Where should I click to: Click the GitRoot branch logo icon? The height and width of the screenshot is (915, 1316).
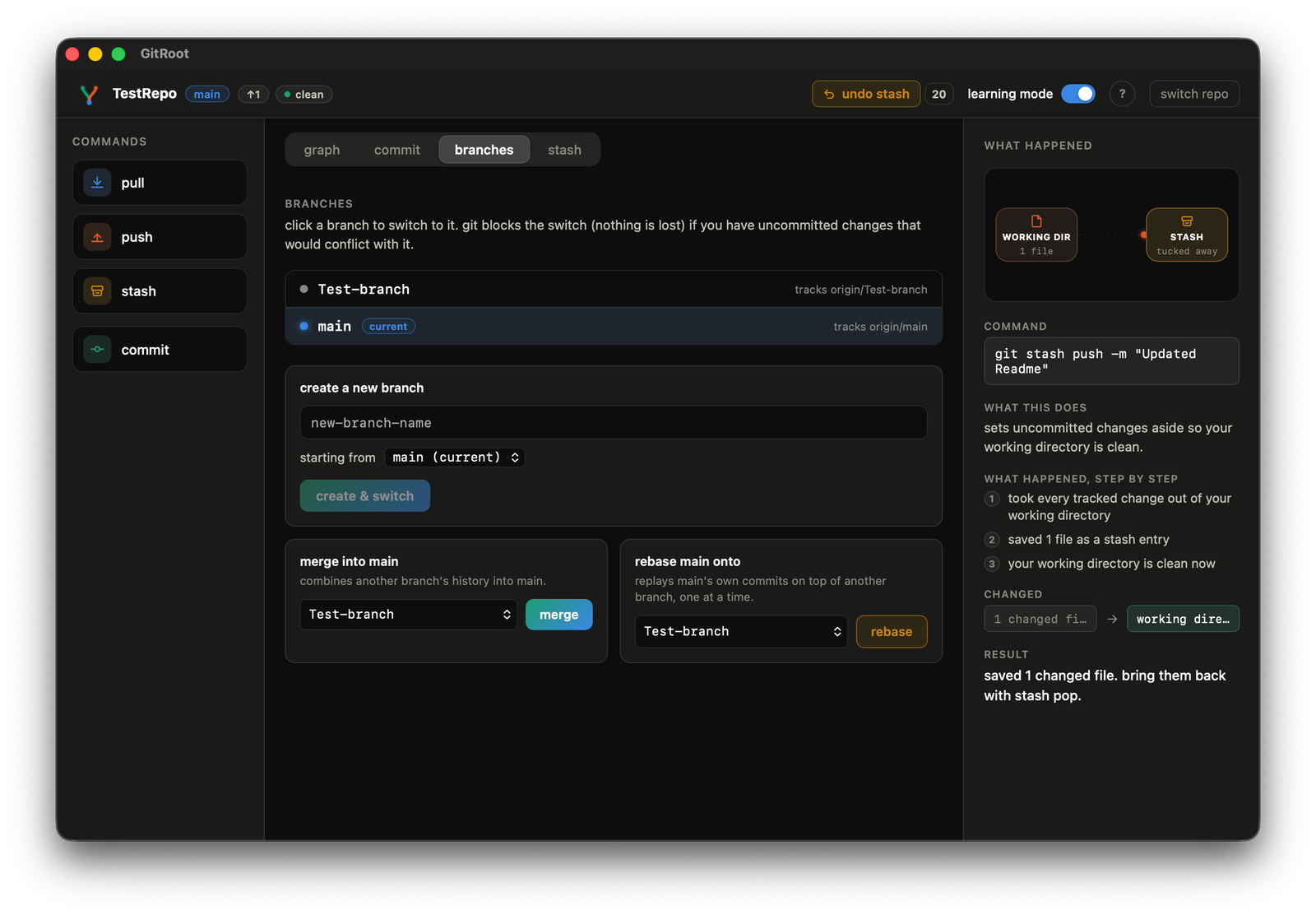[x=89, y=95]
